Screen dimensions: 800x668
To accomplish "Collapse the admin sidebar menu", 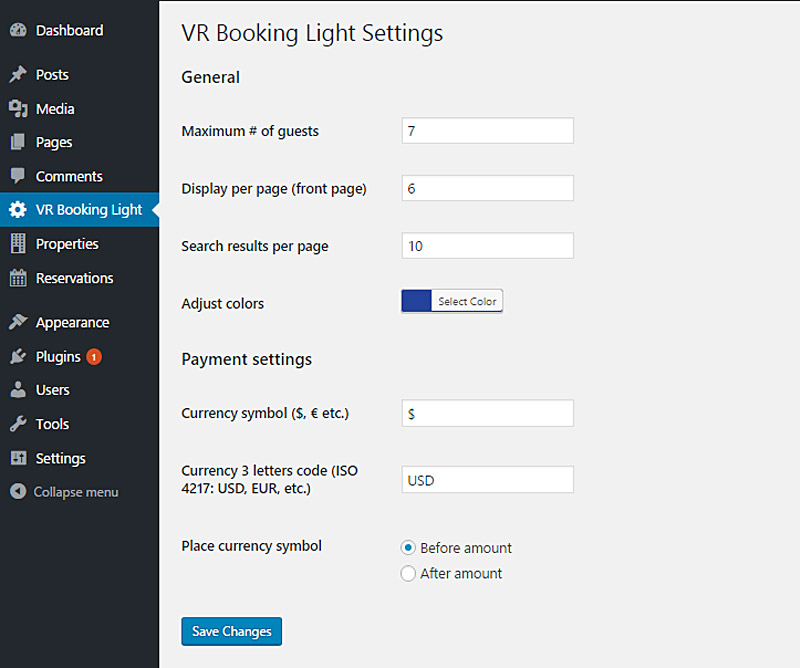I will coord(76,492).
